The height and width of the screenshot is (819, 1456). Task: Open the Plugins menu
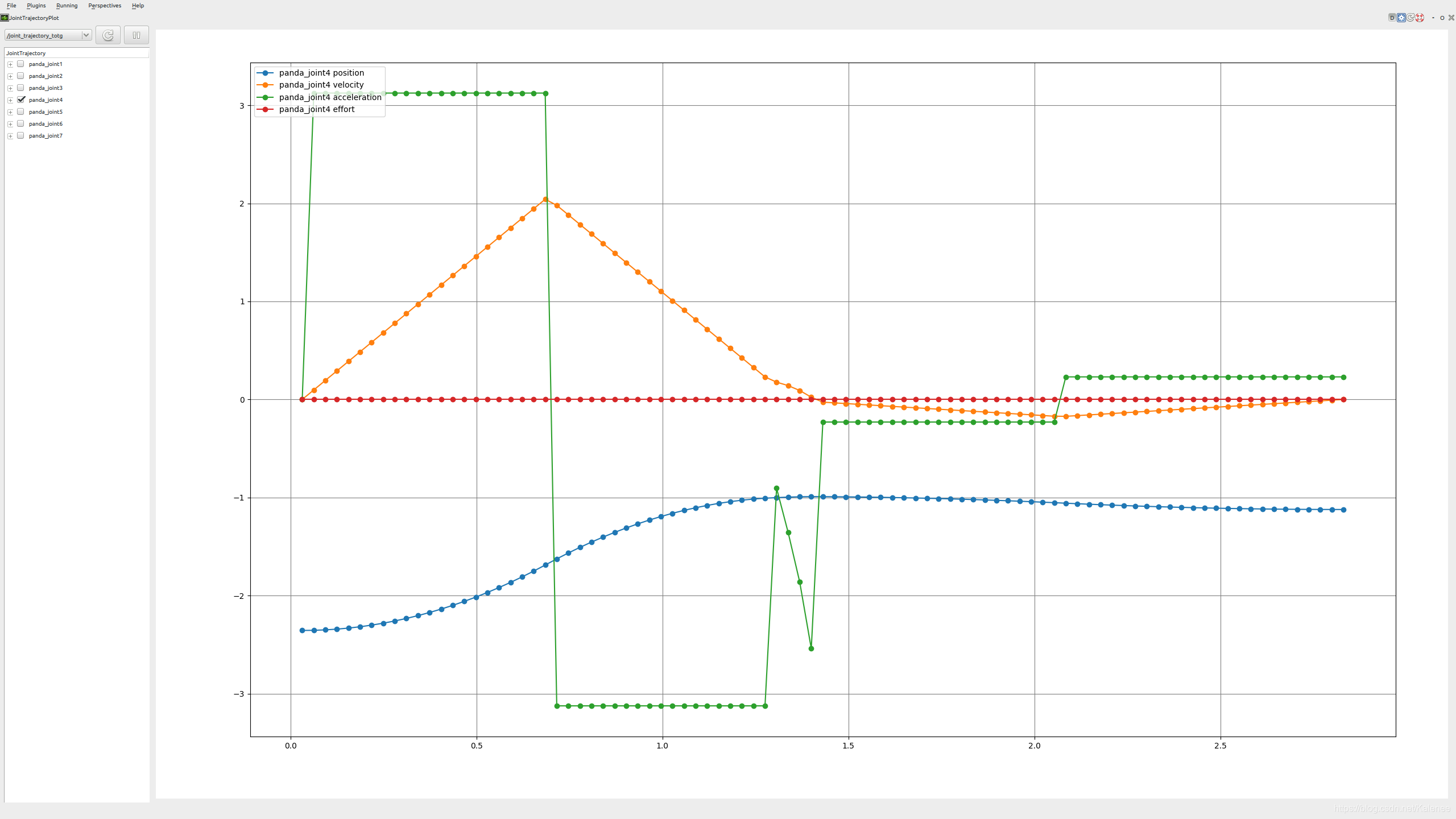(36, 6)
